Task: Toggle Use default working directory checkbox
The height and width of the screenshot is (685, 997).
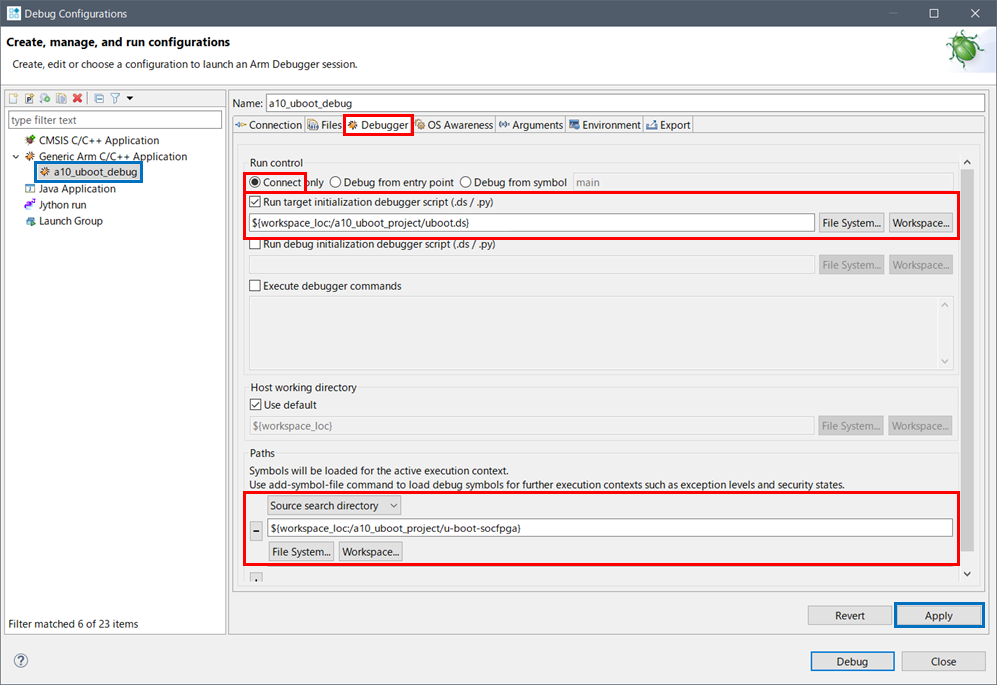Action: [x=255, y=405]
